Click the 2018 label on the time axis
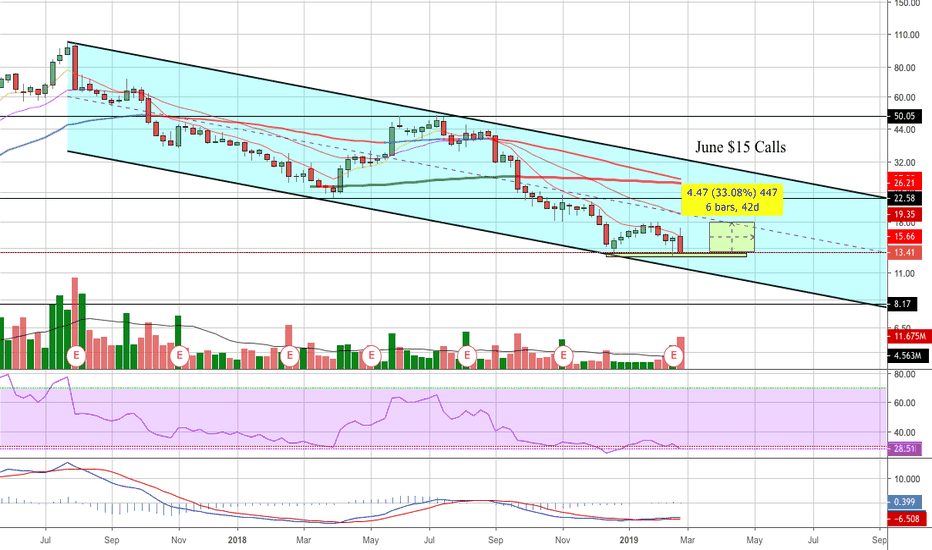Screen dimensions: 932x550 237,540
